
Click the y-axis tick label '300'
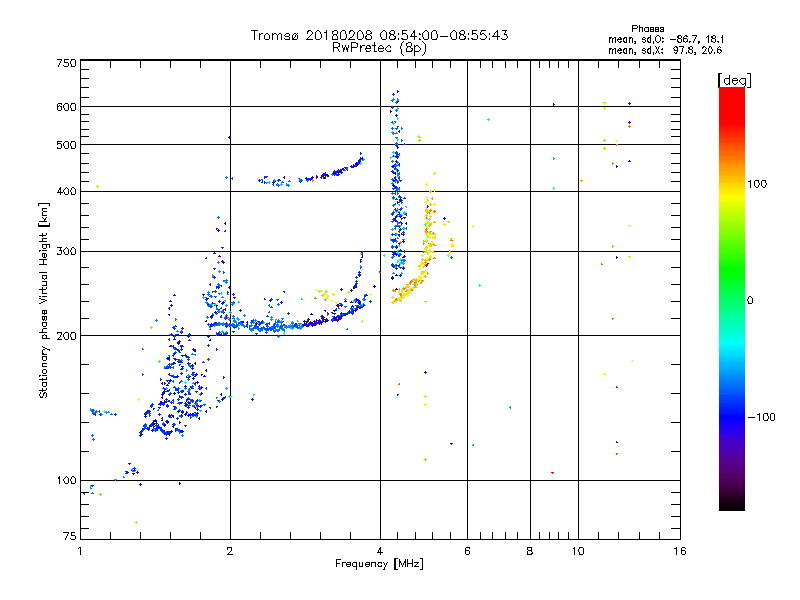(x=66, y=252)
